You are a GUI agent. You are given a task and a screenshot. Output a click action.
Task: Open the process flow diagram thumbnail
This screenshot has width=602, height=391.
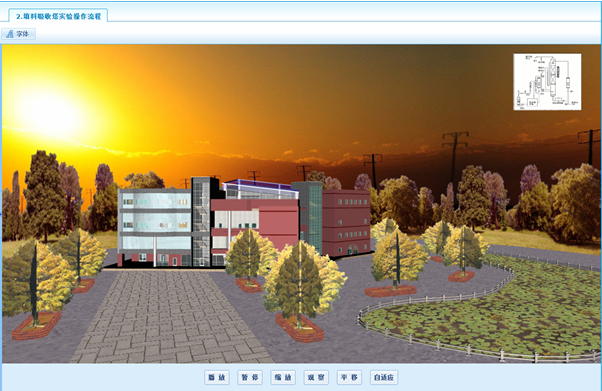pos(547,82)
